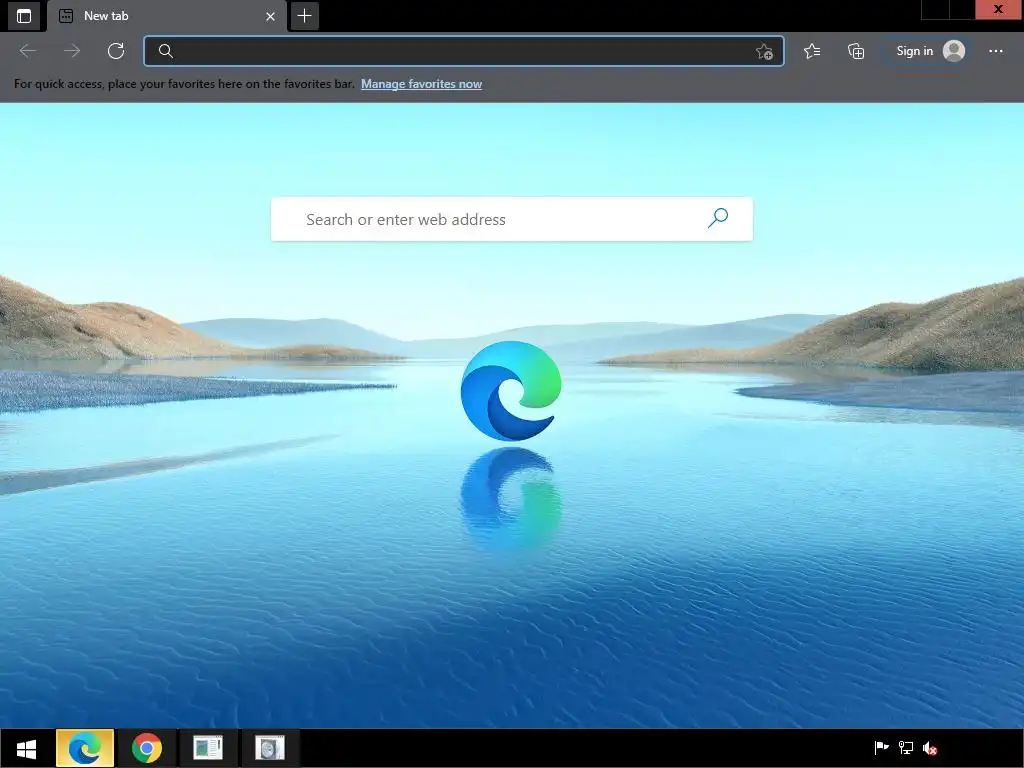The height and width of the screenshot is (768, 1024).
Task: Focus the Search or enter web address box
Action: pyautogui.click(x=511, y=219)
